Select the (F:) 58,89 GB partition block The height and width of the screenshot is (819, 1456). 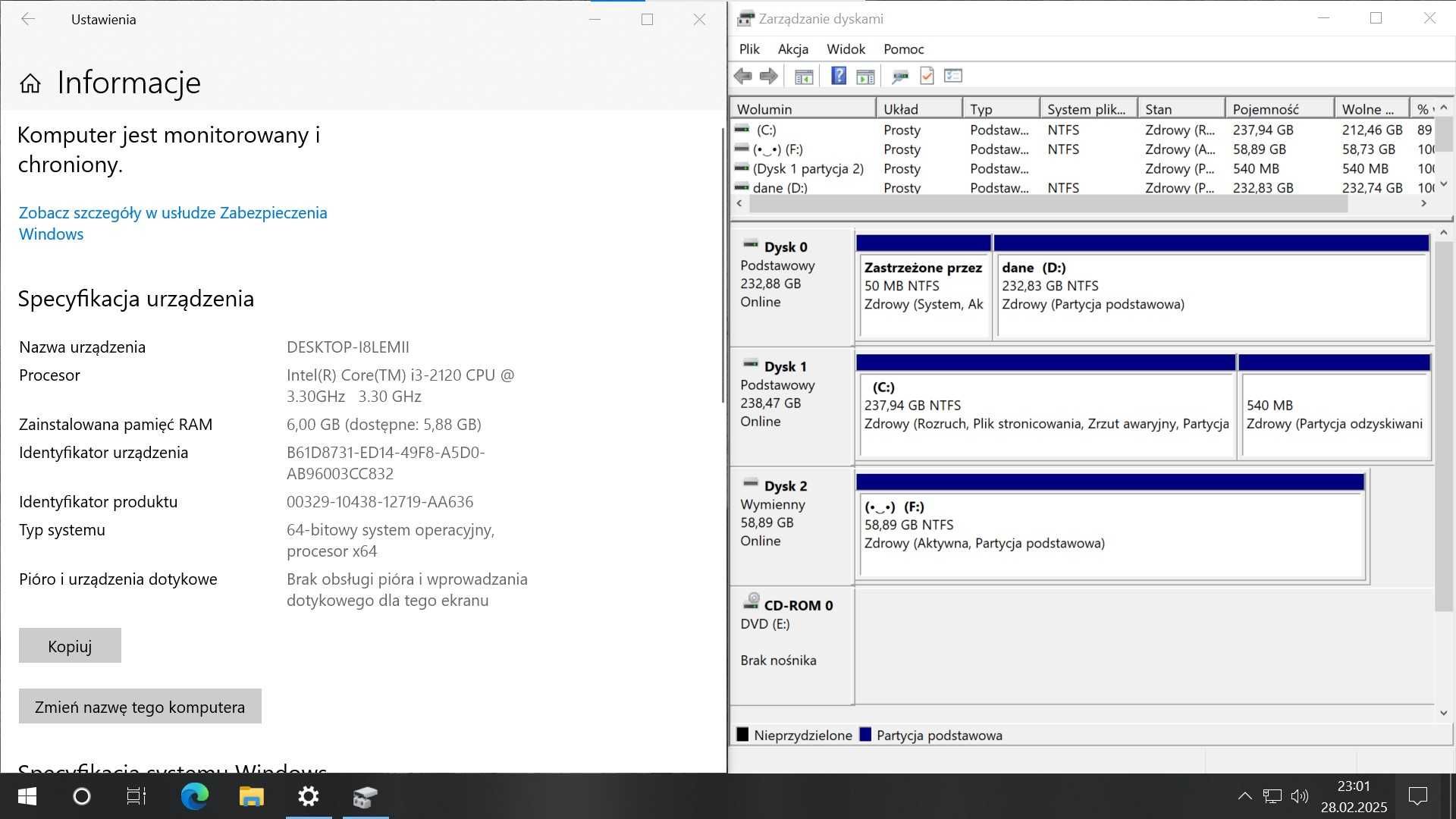point(1111,527)
